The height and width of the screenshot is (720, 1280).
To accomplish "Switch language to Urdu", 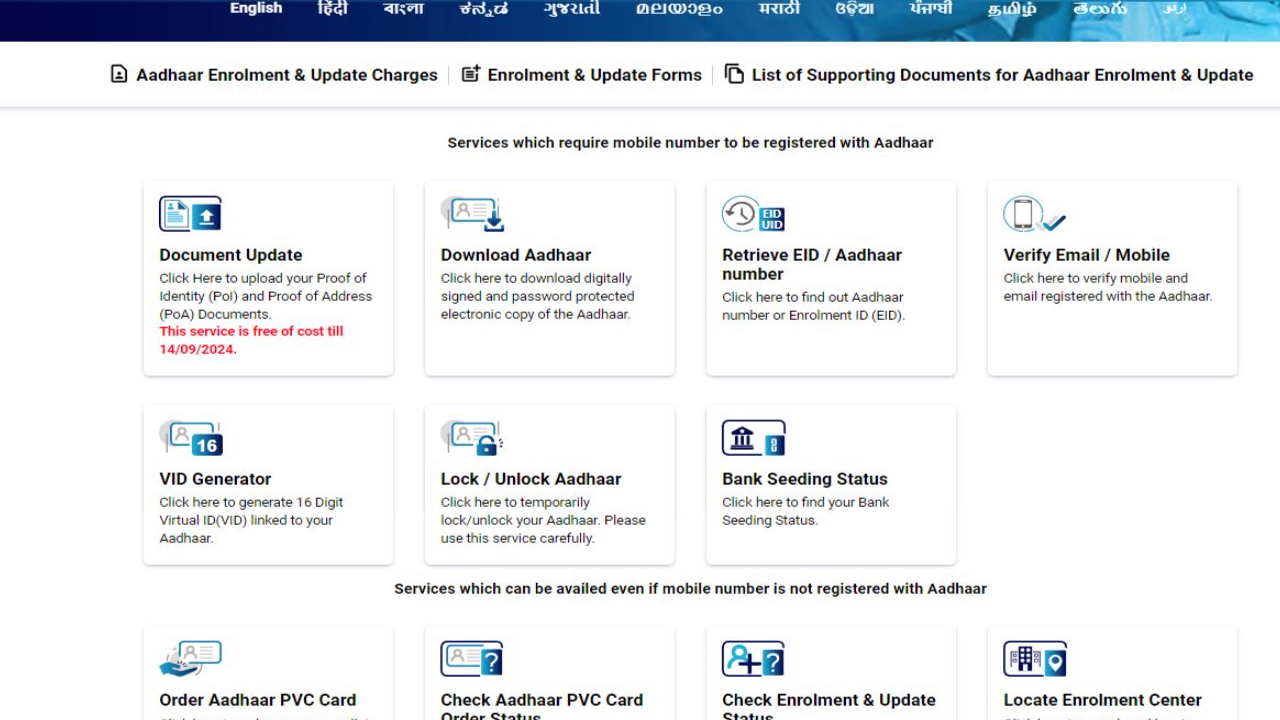I will 1175,8.
